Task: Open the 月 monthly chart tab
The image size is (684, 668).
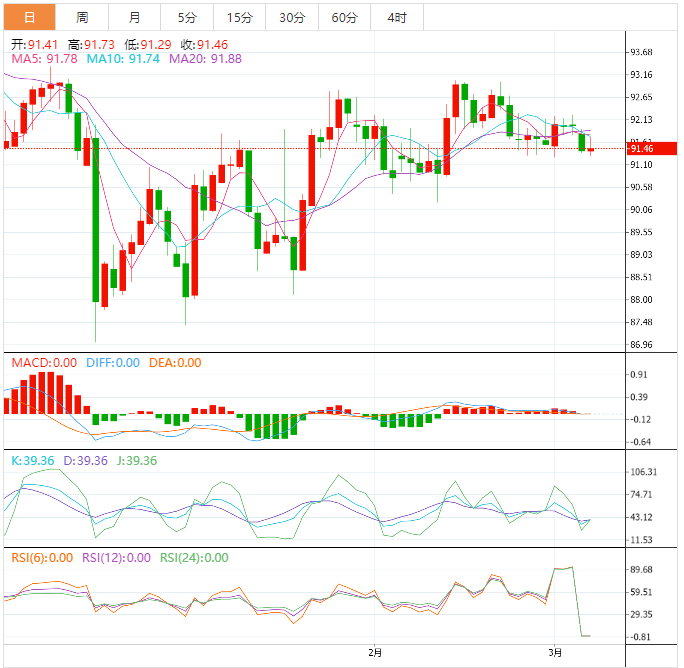Action: (135, 17)
